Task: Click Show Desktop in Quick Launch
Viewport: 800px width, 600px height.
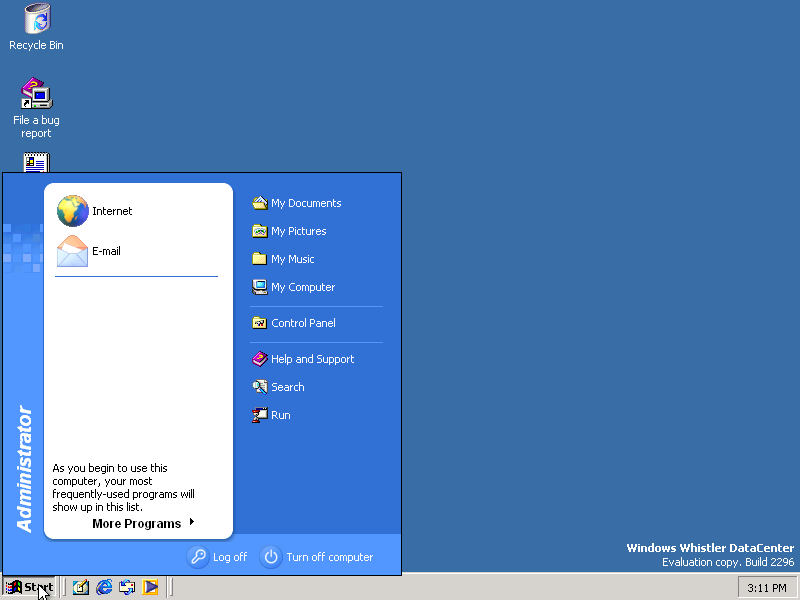Action: (80, 587)
